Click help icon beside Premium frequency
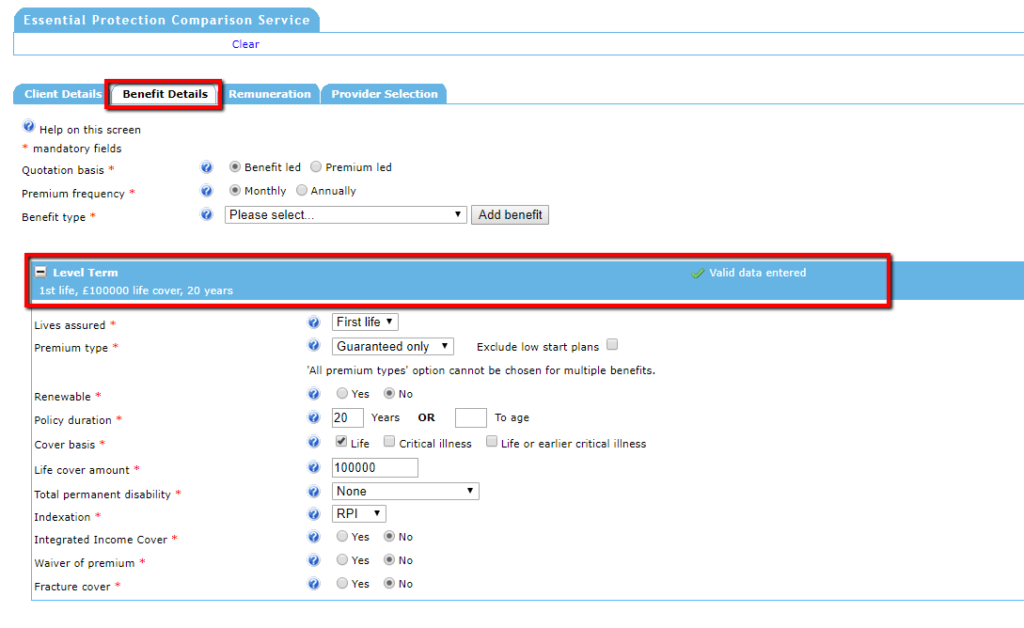1024x628 pixels. 207,191
